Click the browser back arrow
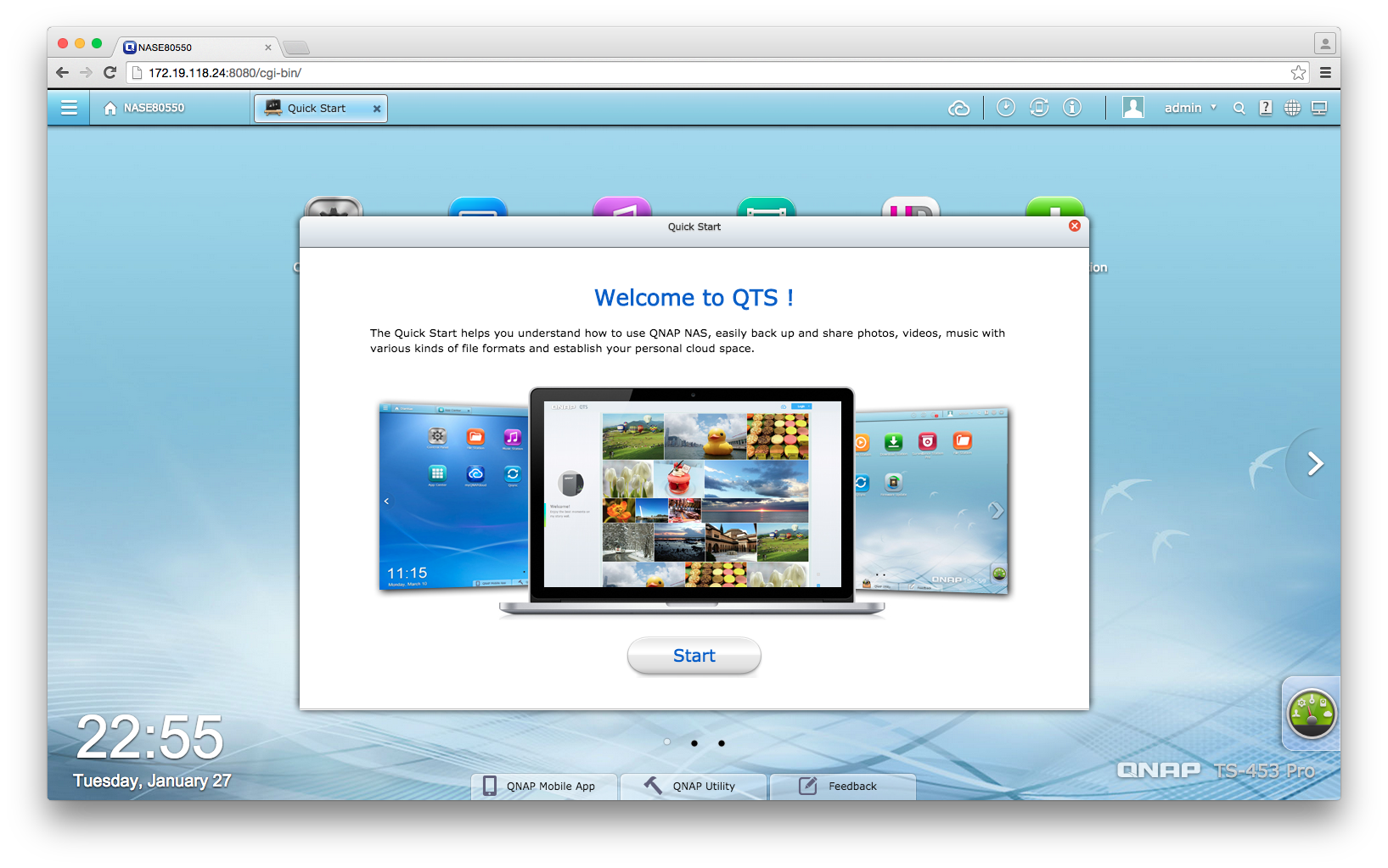1388x868 pixels. (62, 73)
